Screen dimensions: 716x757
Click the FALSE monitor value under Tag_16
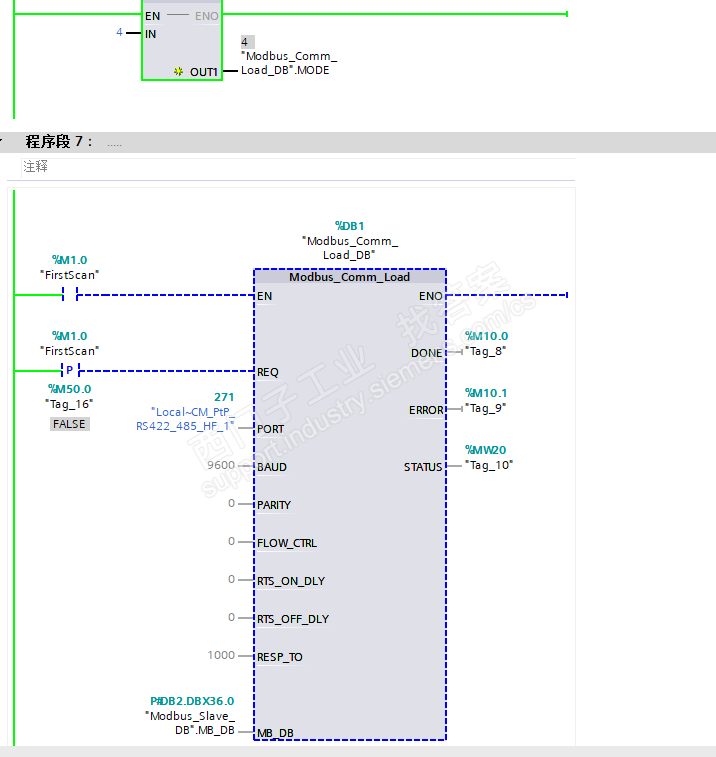pos(70,424)
